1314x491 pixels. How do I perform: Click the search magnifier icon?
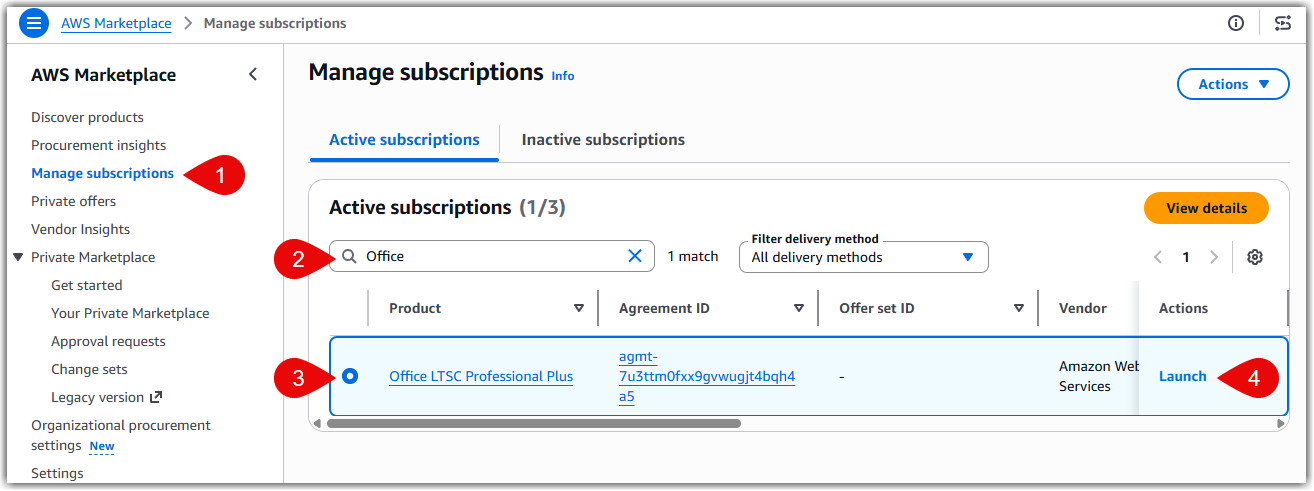coord(349,256)
